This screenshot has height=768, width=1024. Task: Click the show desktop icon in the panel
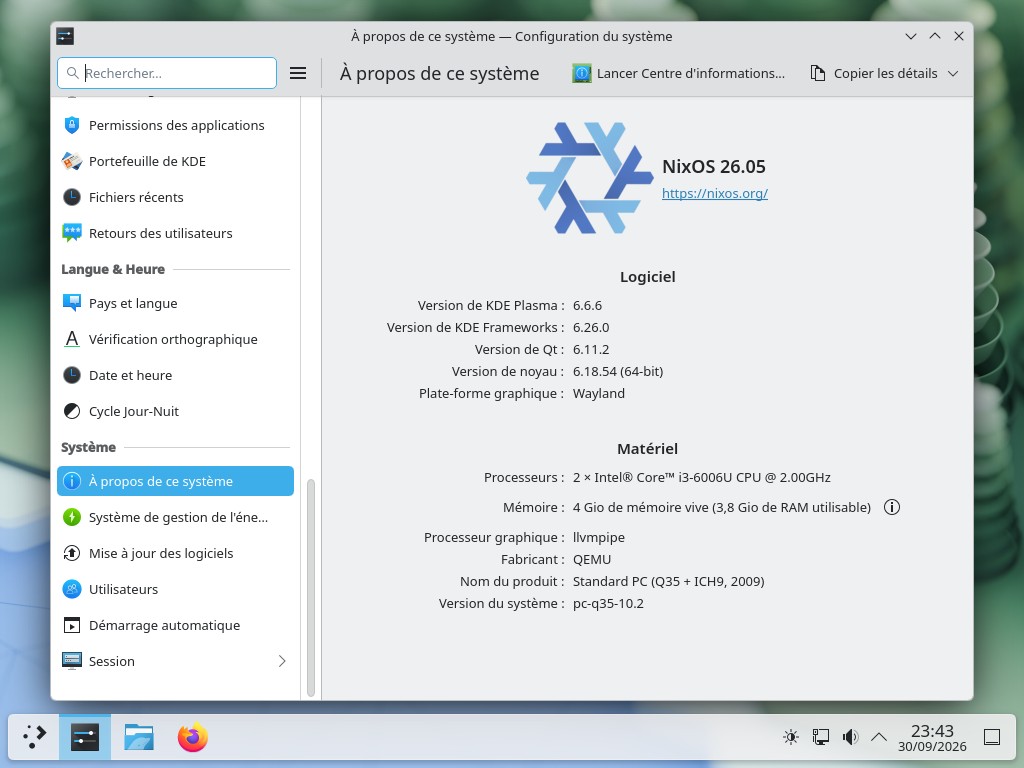(x=992, y=737)
